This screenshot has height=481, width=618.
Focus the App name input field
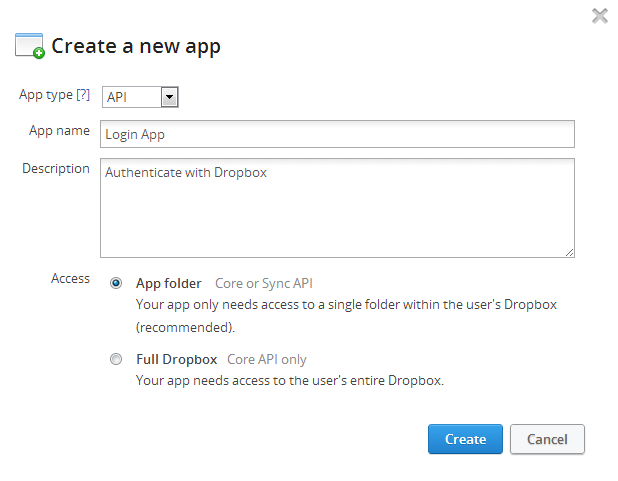tap(337, 134)
